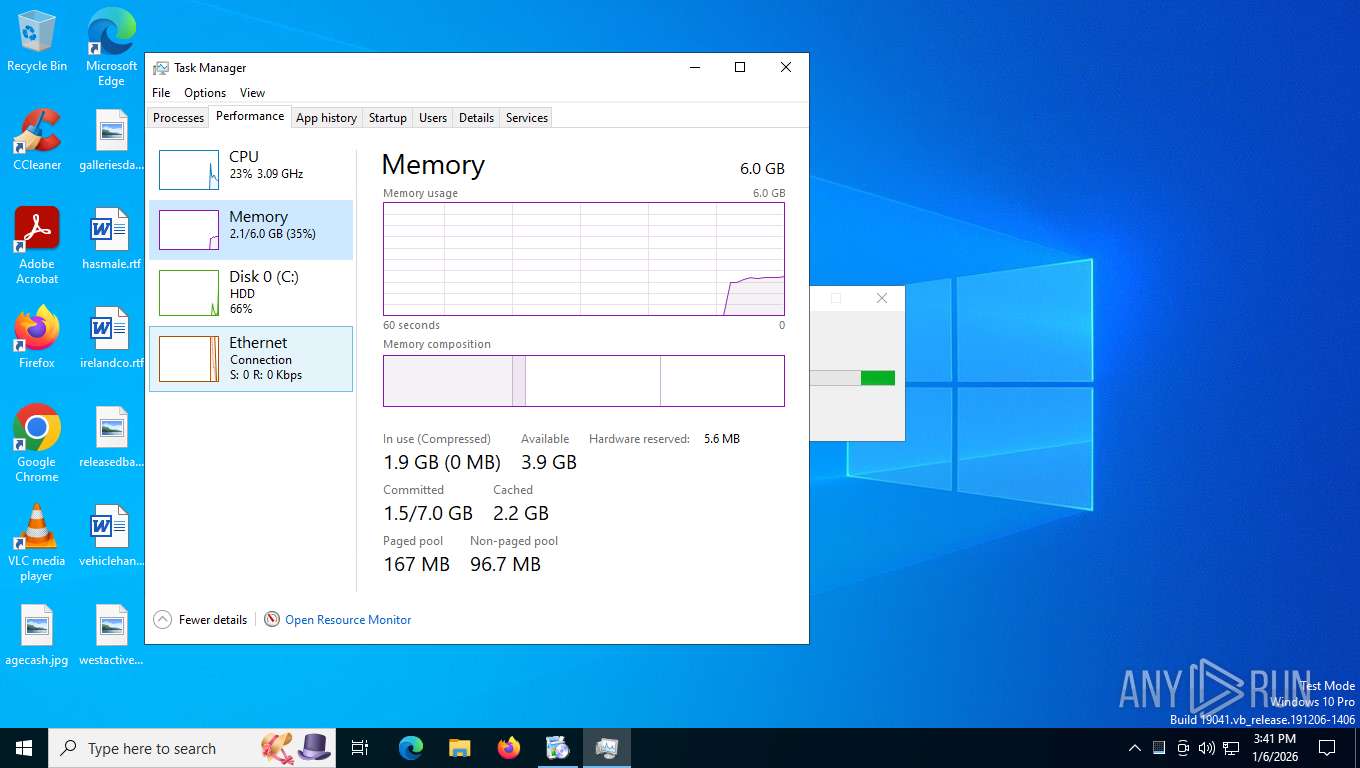Click the taskbar search box
This screenshot has height=768, width=1360.
(194, 748)
